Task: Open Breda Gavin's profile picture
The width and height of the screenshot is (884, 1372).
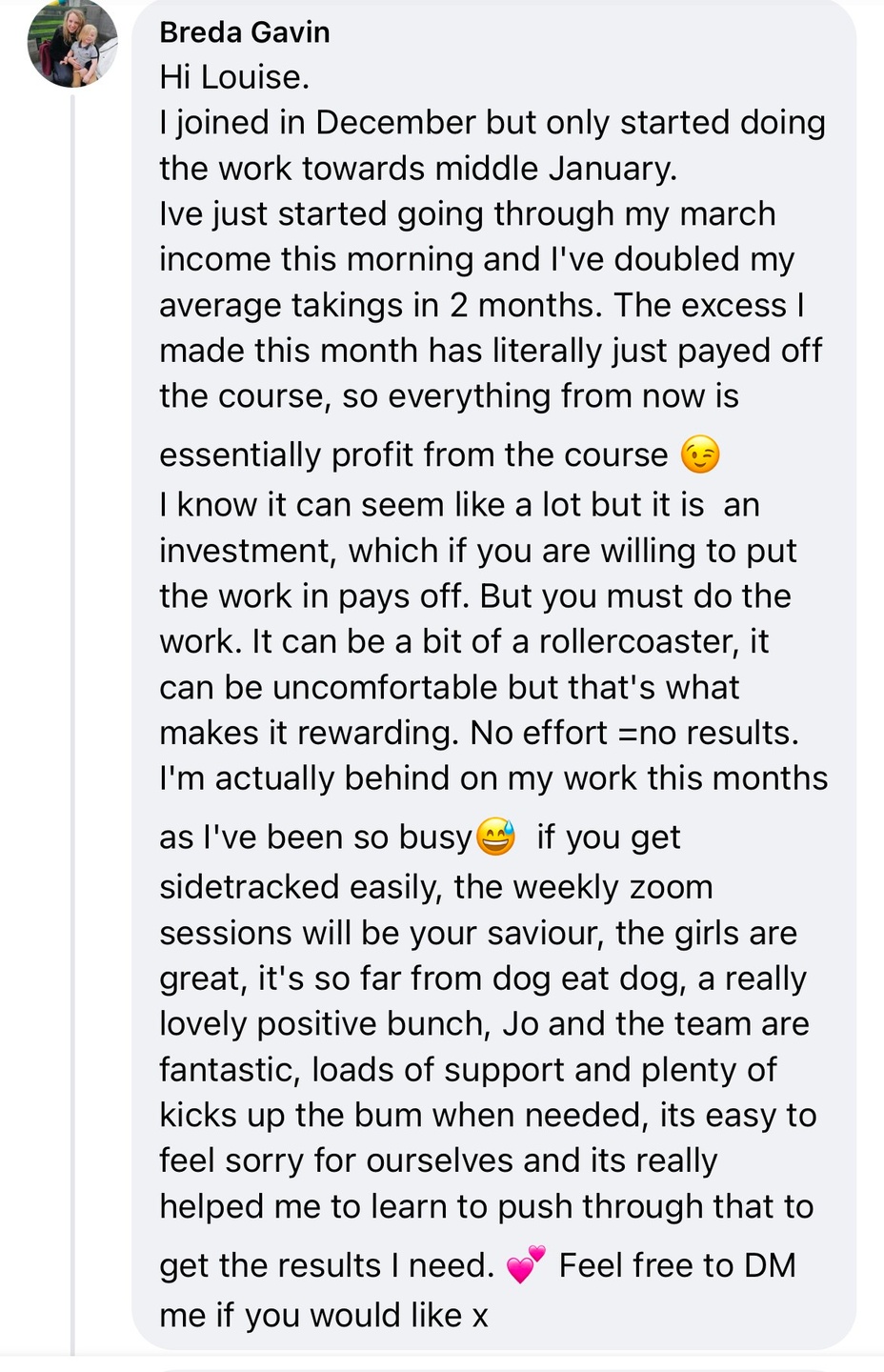Action: [72, 43]
